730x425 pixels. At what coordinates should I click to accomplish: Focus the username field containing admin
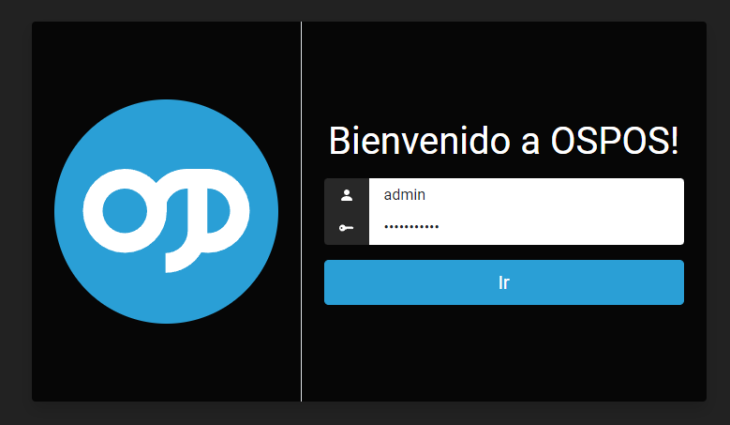(526, 195)
